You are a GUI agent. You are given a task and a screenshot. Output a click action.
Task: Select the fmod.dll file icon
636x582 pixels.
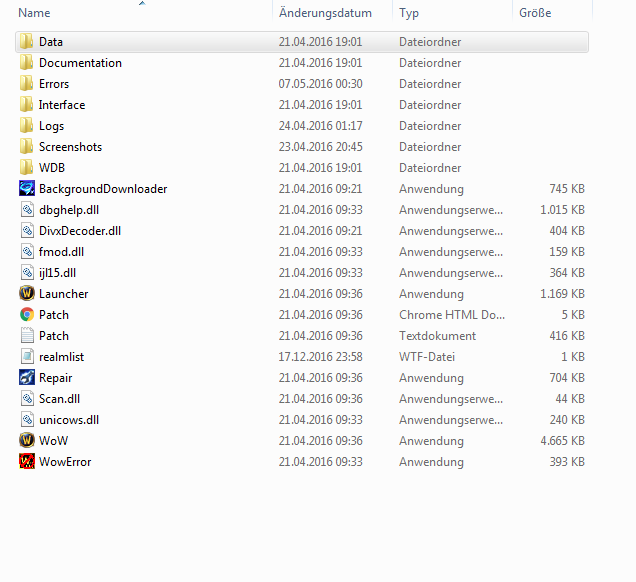coord(27,251)
